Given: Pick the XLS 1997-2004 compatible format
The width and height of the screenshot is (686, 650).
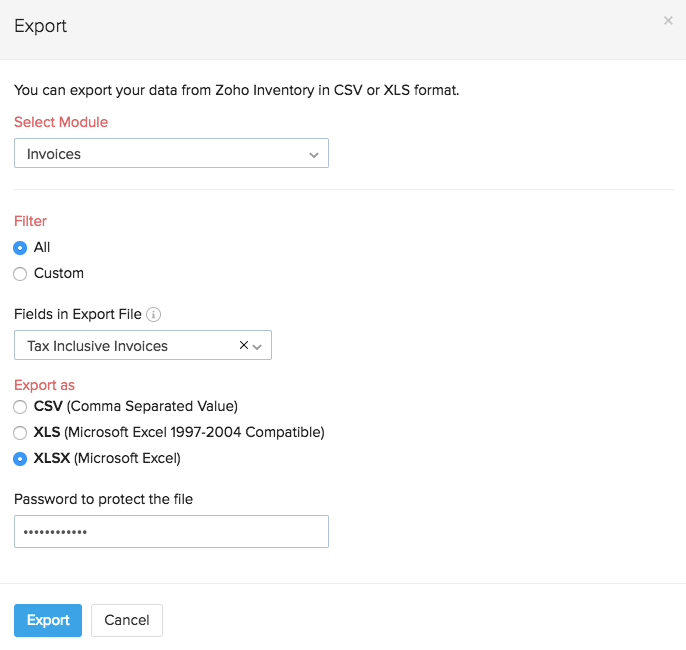Looking at the screenshot, I should pyautogui.click(x=20, y=433).
